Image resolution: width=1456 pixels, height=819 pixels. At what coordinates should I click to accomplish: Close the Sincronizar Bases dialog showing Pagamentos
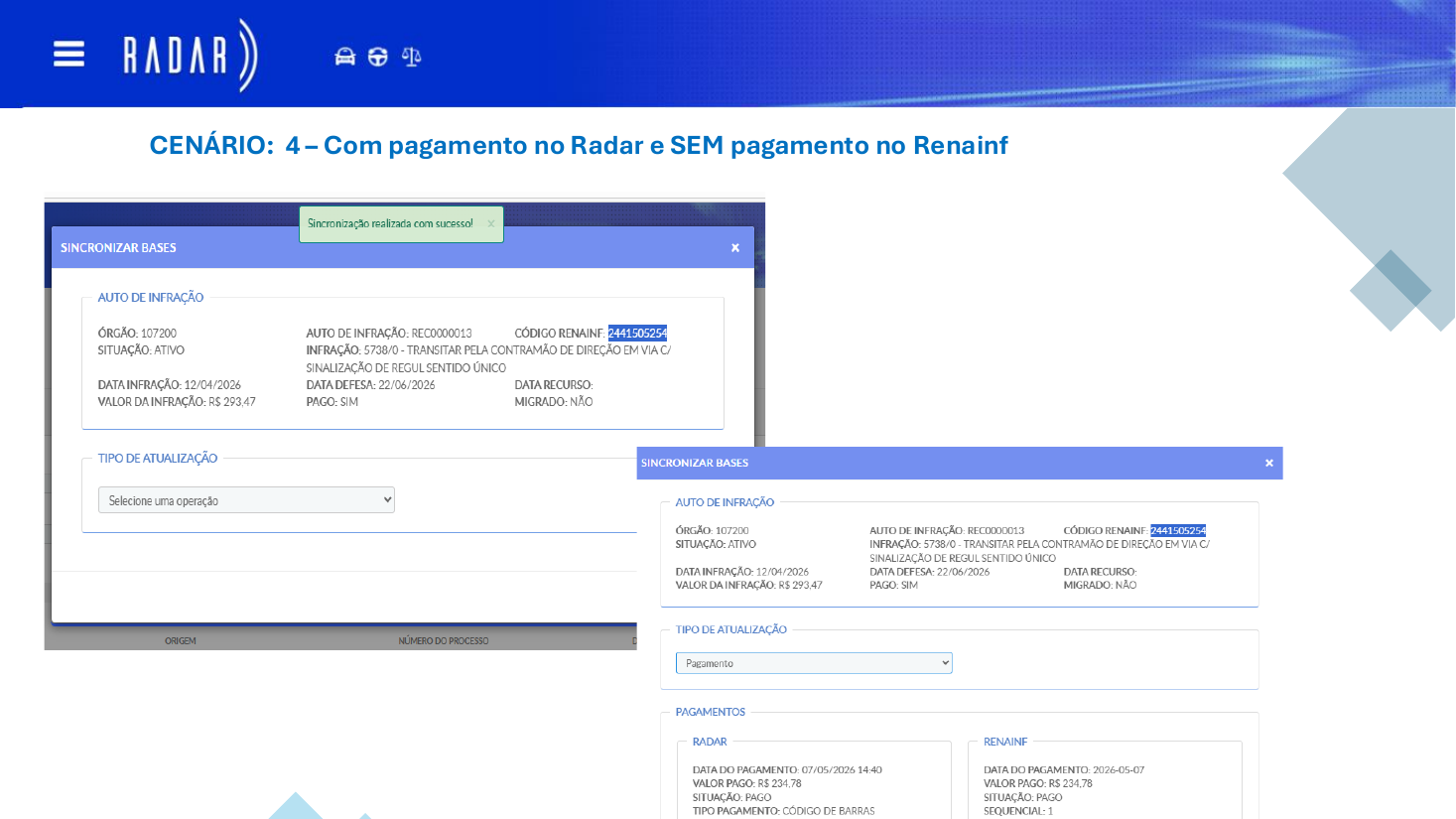pos(1269,463)
